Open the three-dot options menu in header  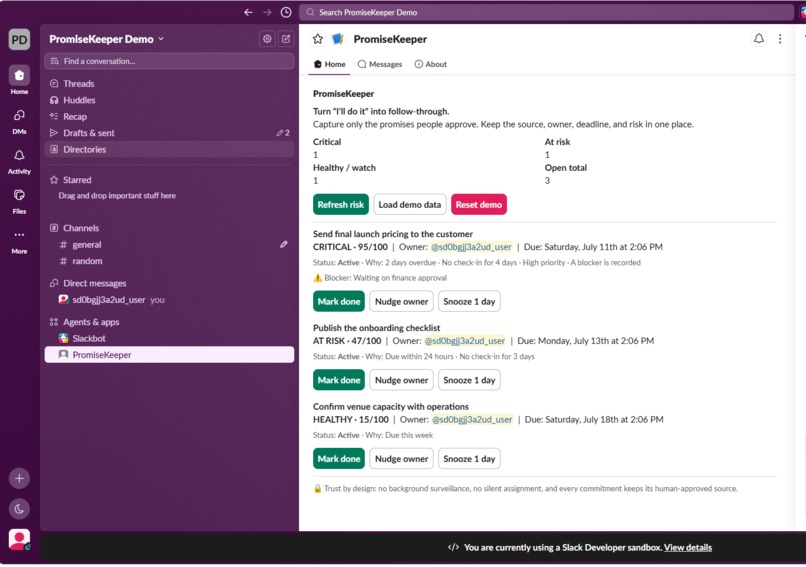pos(780,39)
